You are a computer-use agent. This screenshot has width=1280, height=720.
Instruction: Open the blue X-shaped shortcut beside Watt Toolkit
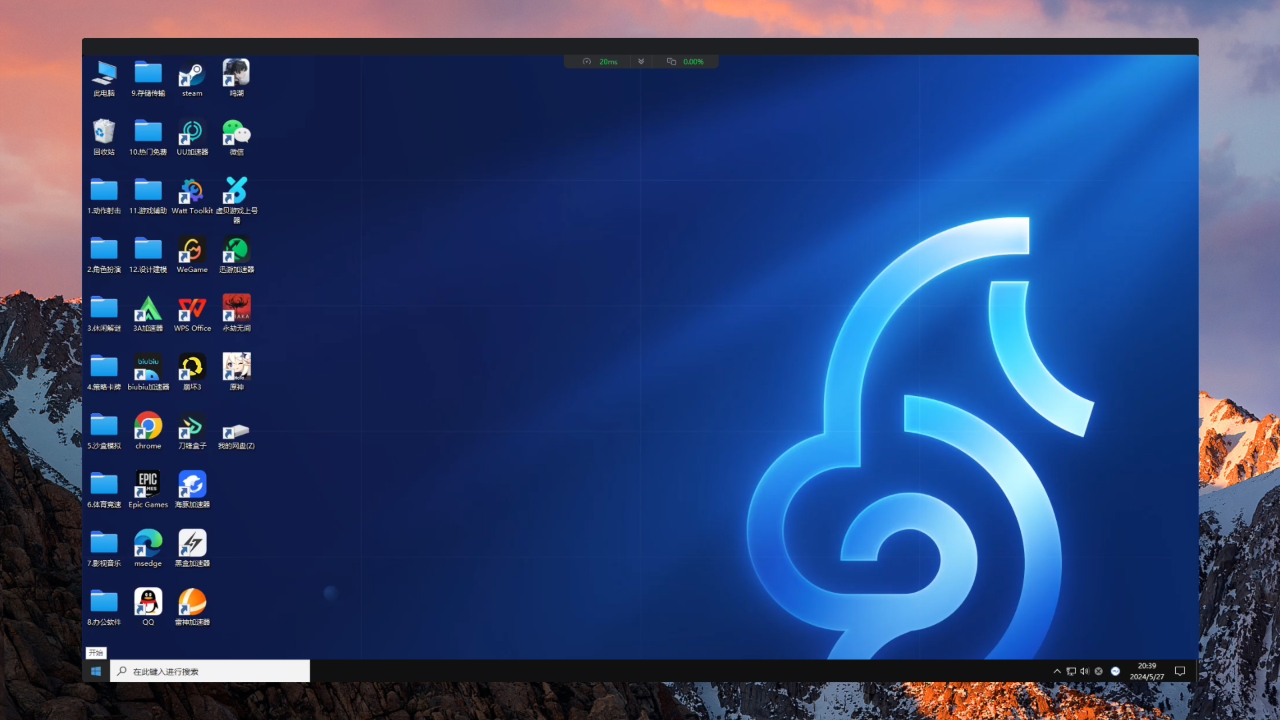(236, 200)
